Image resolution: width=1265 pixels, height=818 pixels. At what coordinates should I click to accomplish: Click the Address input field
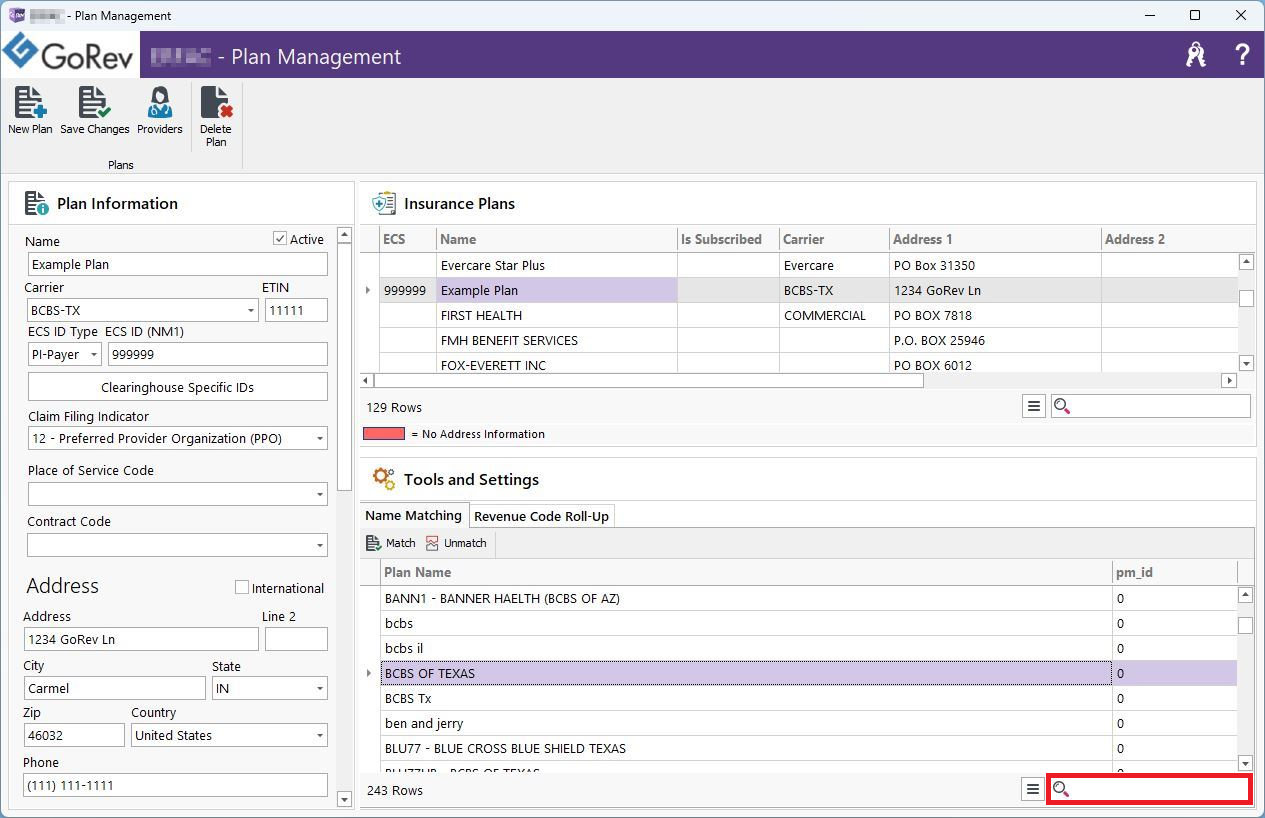[x=141, y=639]
